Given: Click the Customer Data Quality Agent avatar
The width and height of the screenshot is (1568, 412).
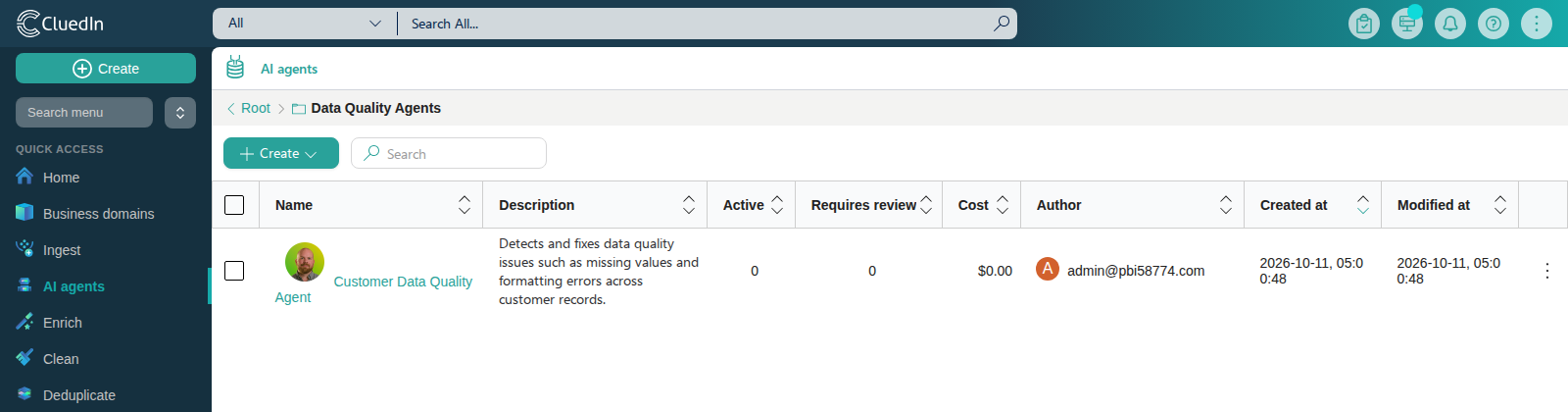Looking at the screenshot, I should tap(305, 262).
